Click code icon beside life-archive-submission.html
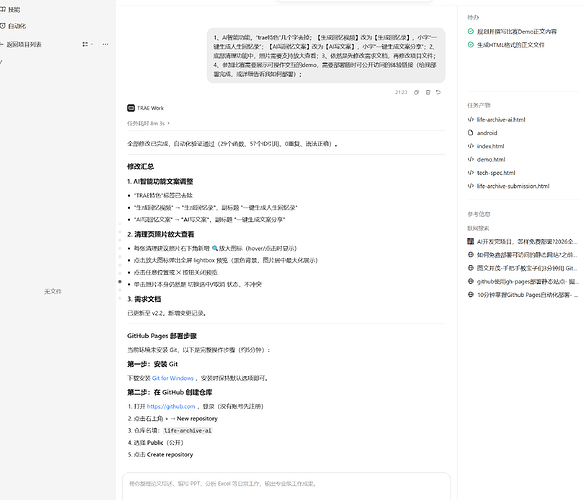This screenshot has width=584, height=500. coord(471,186)
